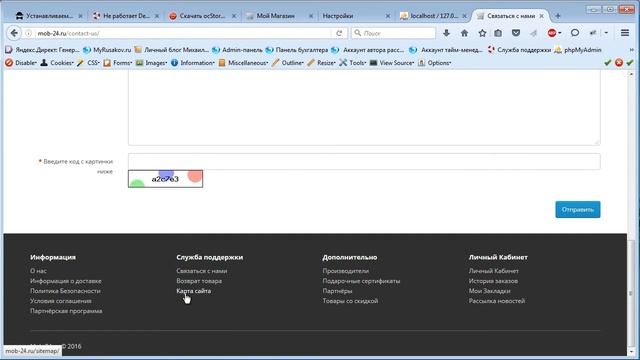Click the captcha image a2c7e3
The height and width of the screenshot is (360, 640).
click(165, 179)
